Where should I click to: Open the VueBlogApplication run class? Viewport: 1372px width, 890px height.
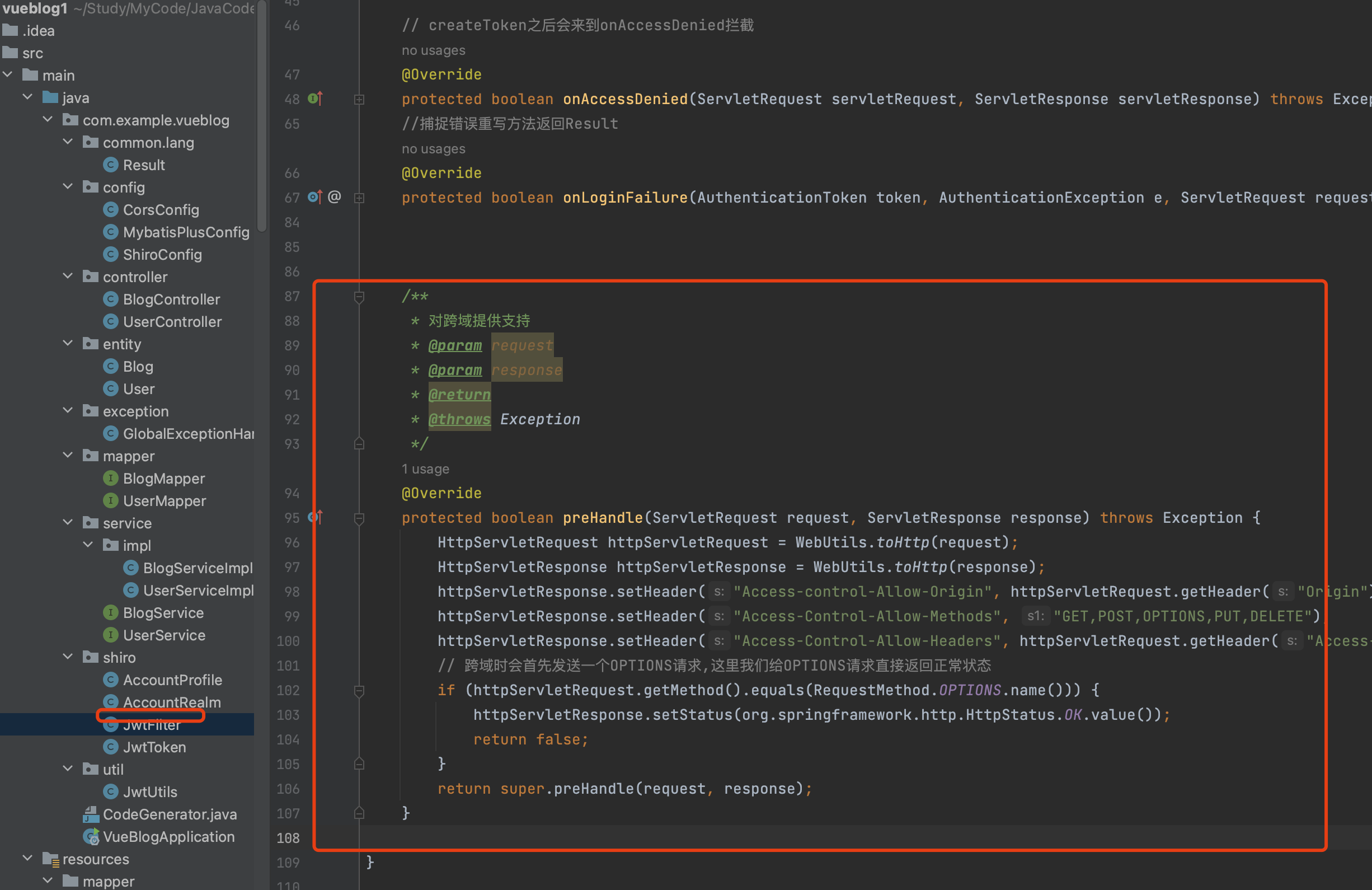(168, 836)
